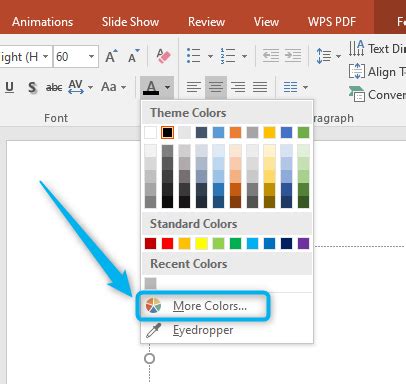The width and height of the screenshot is (406, 384).
Task: Toggle strikethrough formatting
Action: (54, 87)
